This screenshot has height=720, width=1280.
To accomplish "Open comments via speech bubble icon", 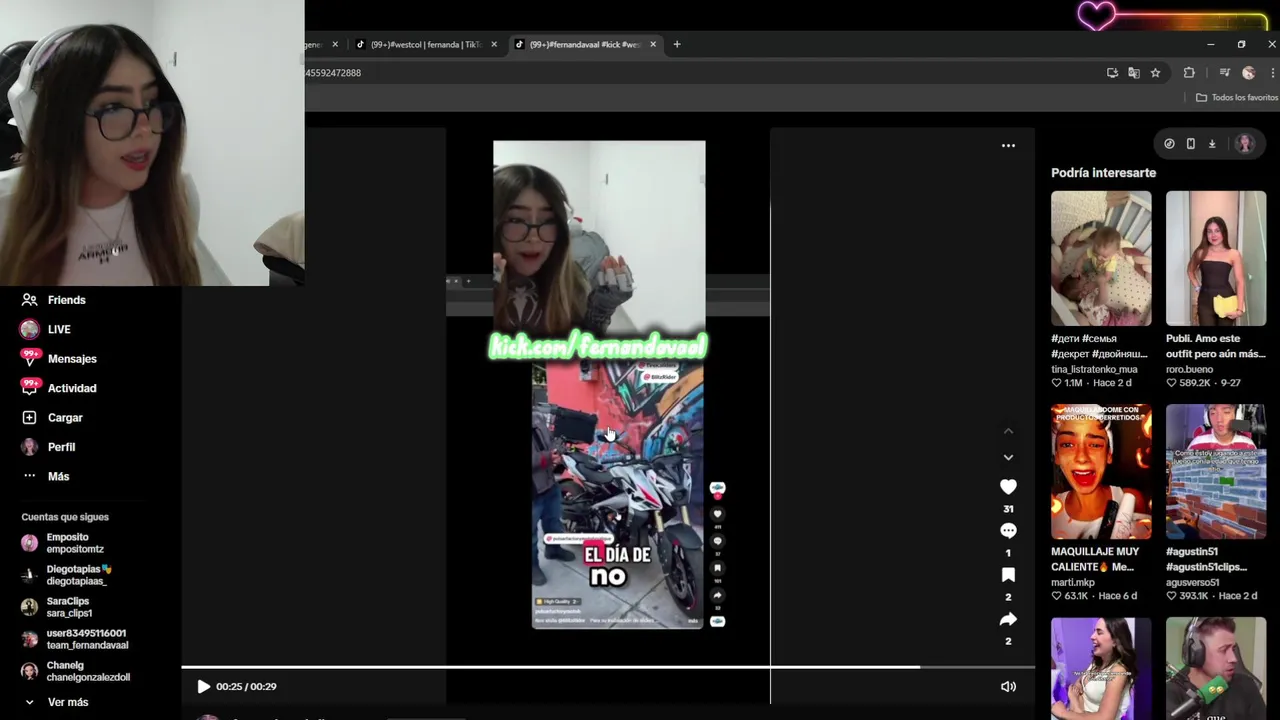I will point(1008,531).
